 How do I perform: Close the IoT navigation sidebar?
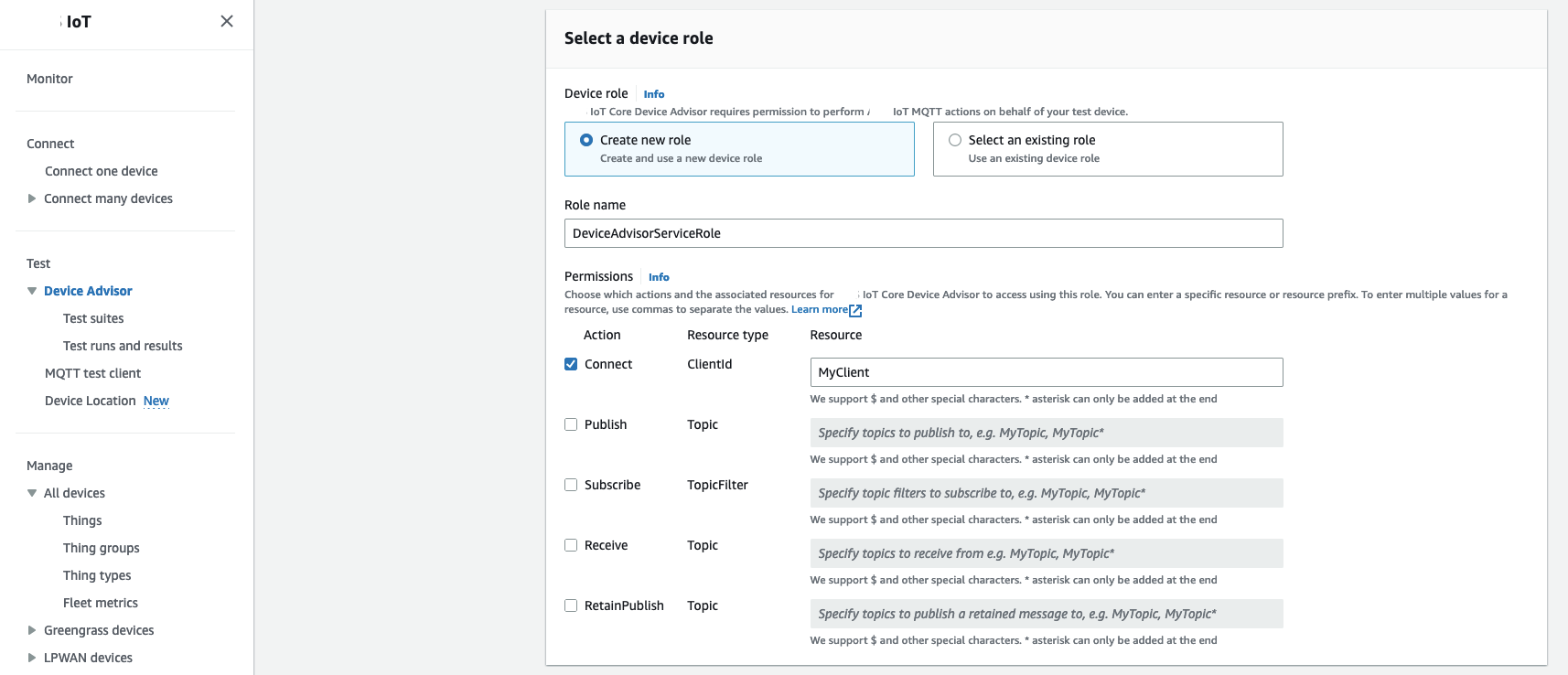[227, 21]
